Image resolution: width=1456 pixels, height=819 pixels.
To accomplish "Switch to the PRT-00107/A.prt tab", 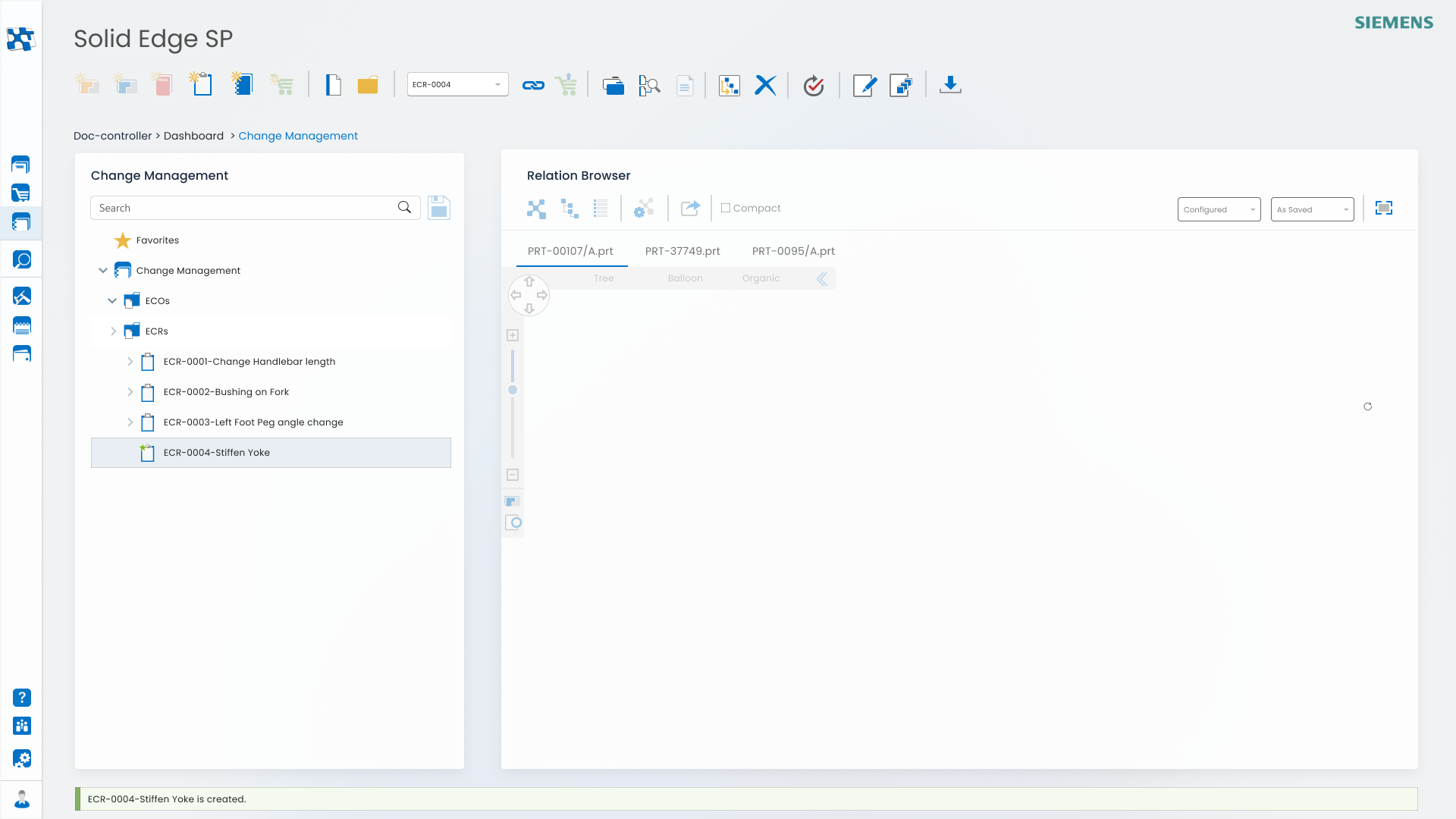I will tap(570, 251).
